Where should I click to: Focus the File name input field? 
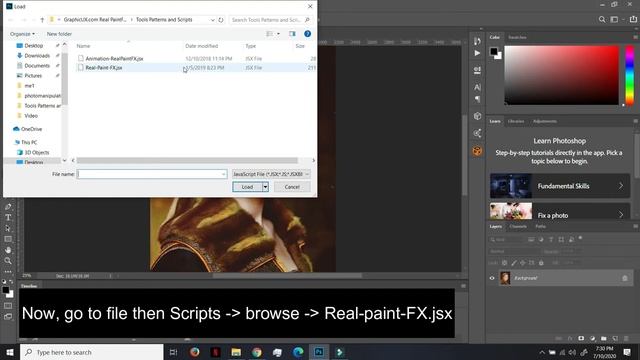coord(152,174)
